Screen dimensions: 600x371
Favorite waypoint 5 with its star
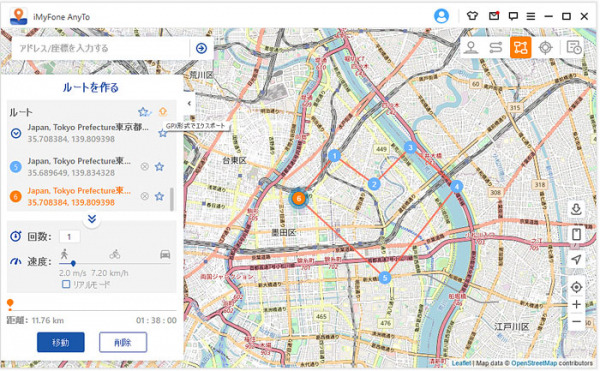tap(160, 167)
